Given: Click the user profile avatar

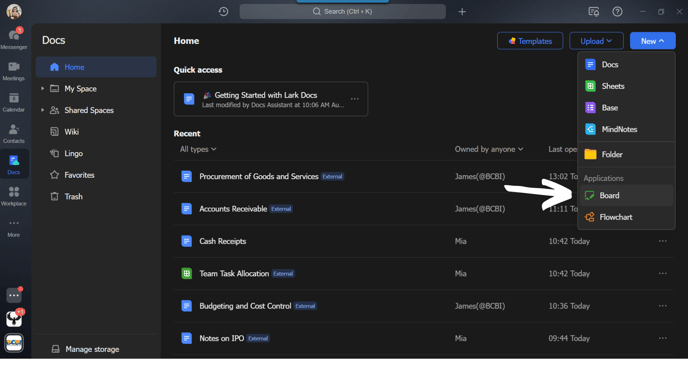Looking at the screenshot, I should (14, 11).
